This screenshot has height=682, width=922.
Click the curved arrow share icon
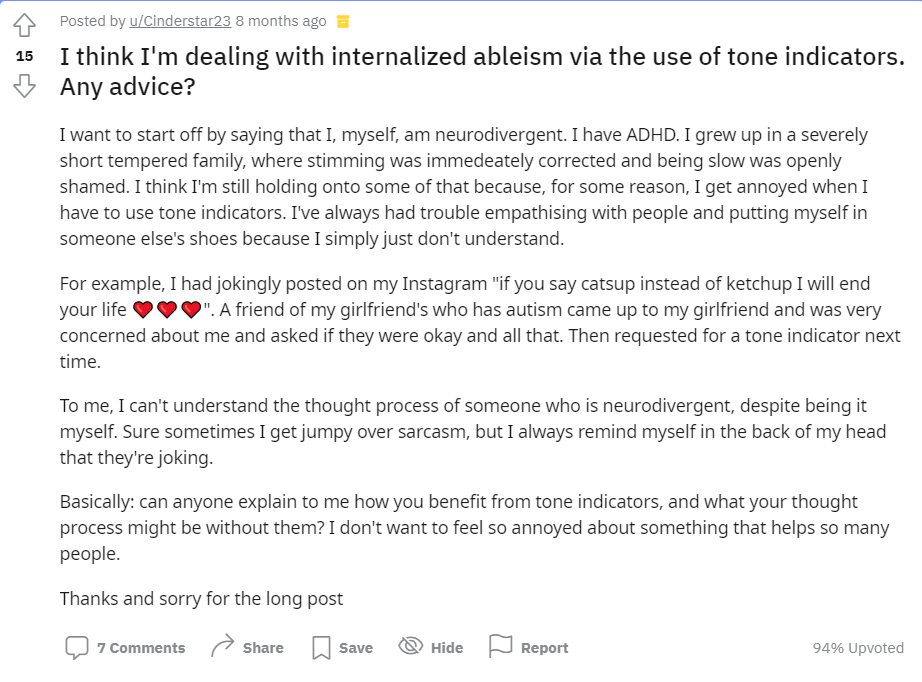pyautogui.click(x=222, y=646)
